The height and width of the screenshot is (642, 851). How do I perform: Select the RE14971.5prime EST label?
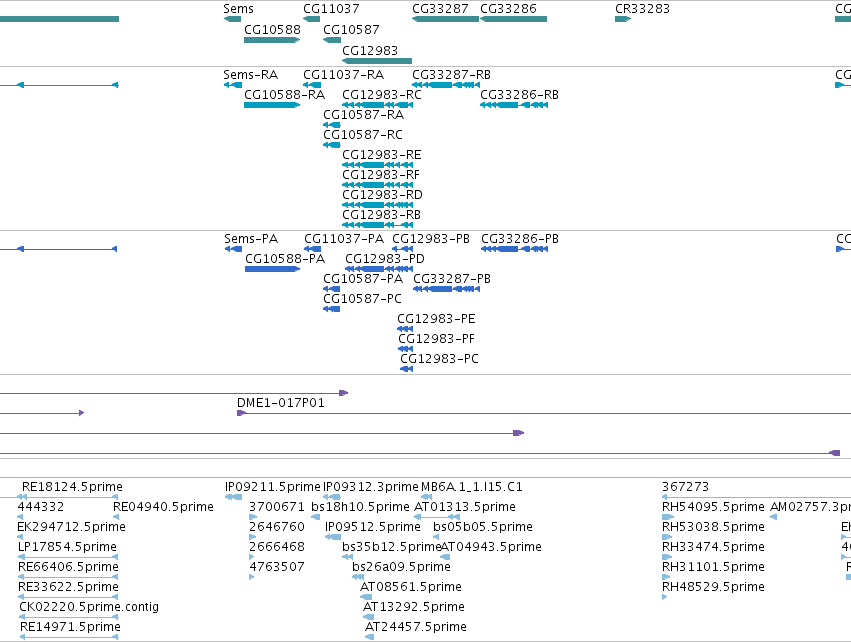click(x=71, y=627)
